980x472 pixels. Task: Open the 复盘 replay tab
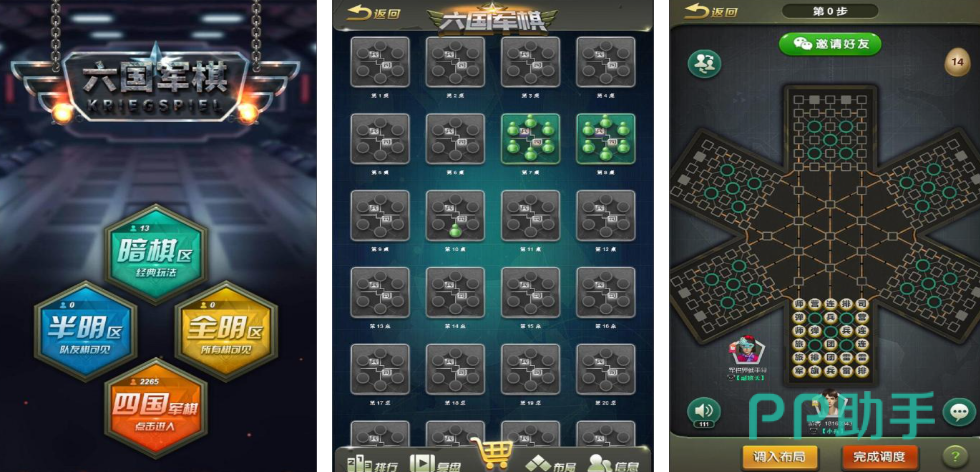pos(435,464)
